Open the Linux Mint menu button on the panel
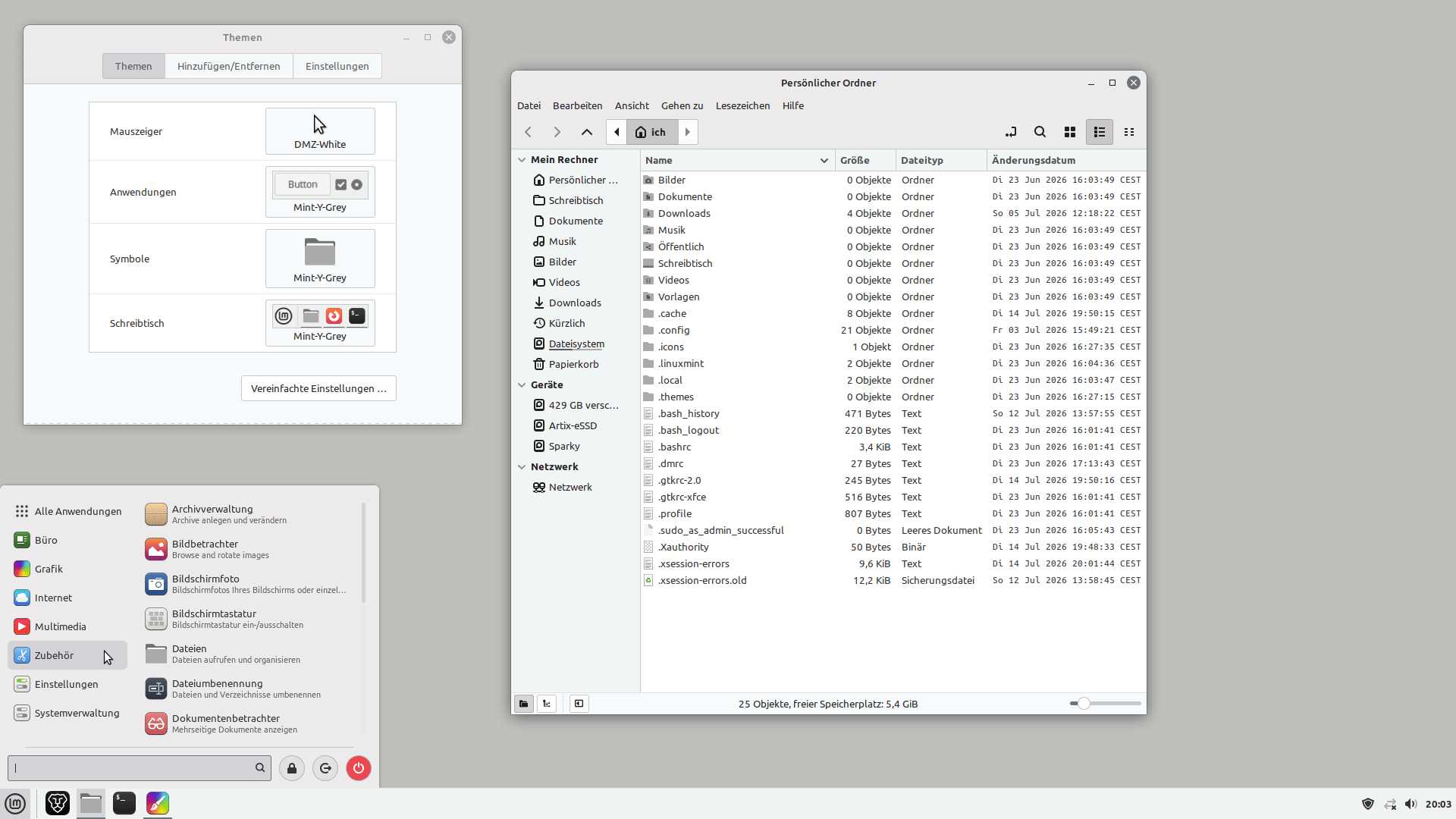 (15, 804)
